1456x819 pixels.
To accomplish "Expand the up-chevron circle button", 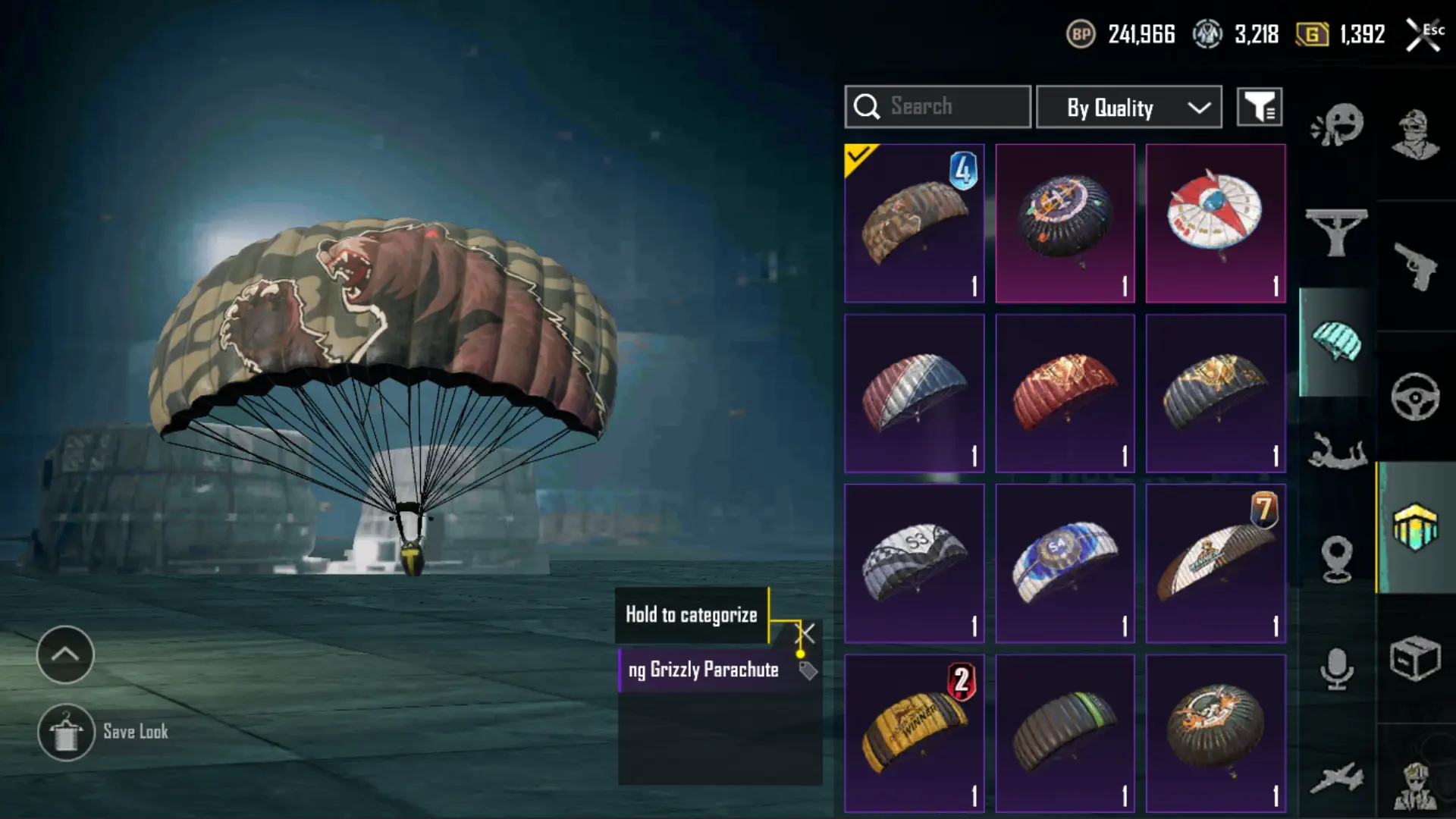I will [x=65, y=654].
